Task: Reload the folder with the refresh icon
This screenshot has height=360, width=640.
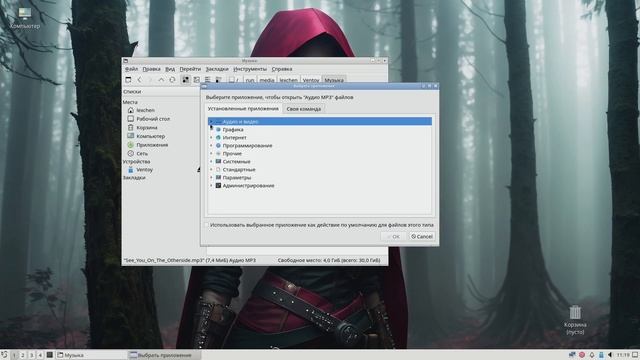Action: click(x=172, y=80)
